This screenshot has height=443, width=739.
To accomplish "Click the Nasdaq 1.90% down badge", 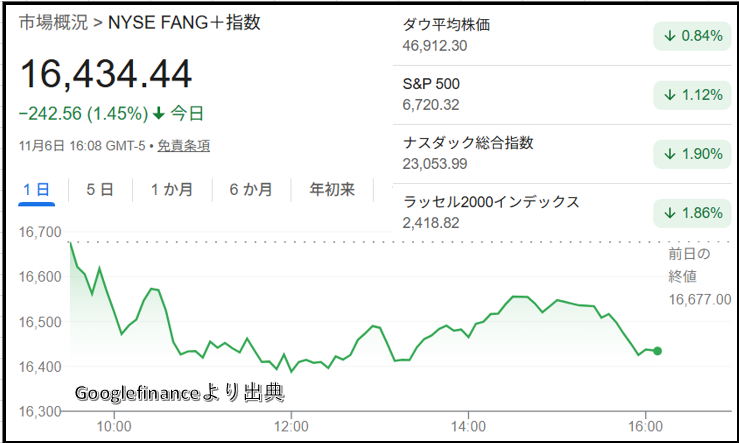I will click(690, 154).
